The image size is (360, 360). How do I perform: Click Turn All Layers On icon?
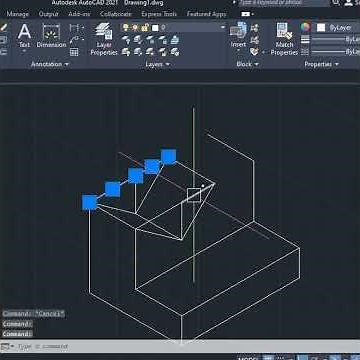[126, 52]
